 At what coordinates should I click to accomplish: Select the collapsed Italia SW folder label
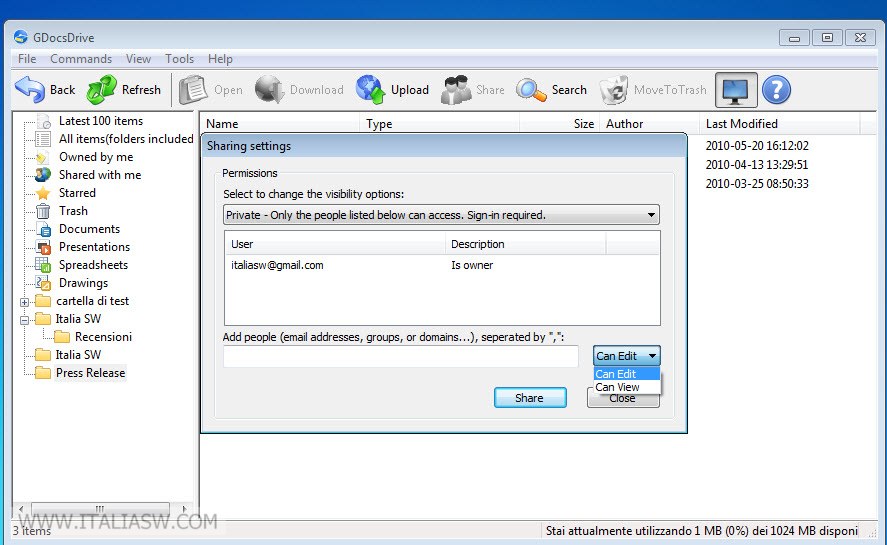click(x=78, y=355)
